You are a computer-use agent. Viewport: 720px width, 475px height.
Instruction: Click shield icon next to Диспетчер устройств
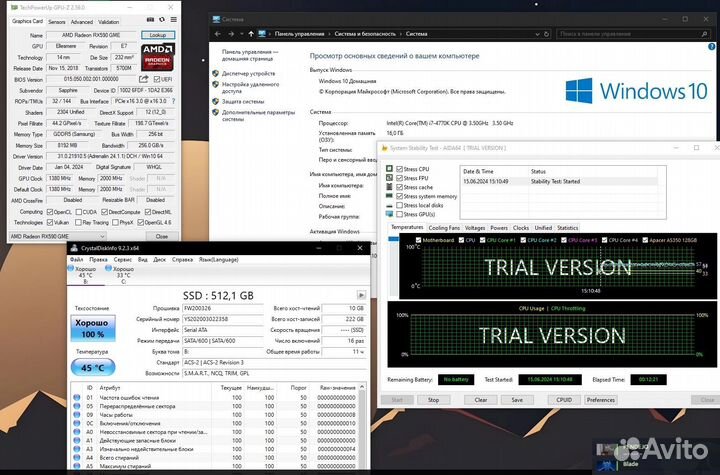click(215, 73)
